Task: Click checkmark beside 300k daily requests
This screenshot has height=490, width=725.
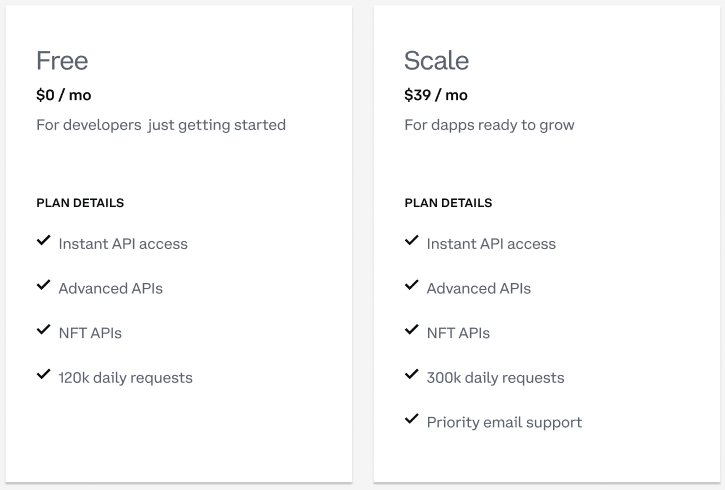Action: [x=412, y=374]
